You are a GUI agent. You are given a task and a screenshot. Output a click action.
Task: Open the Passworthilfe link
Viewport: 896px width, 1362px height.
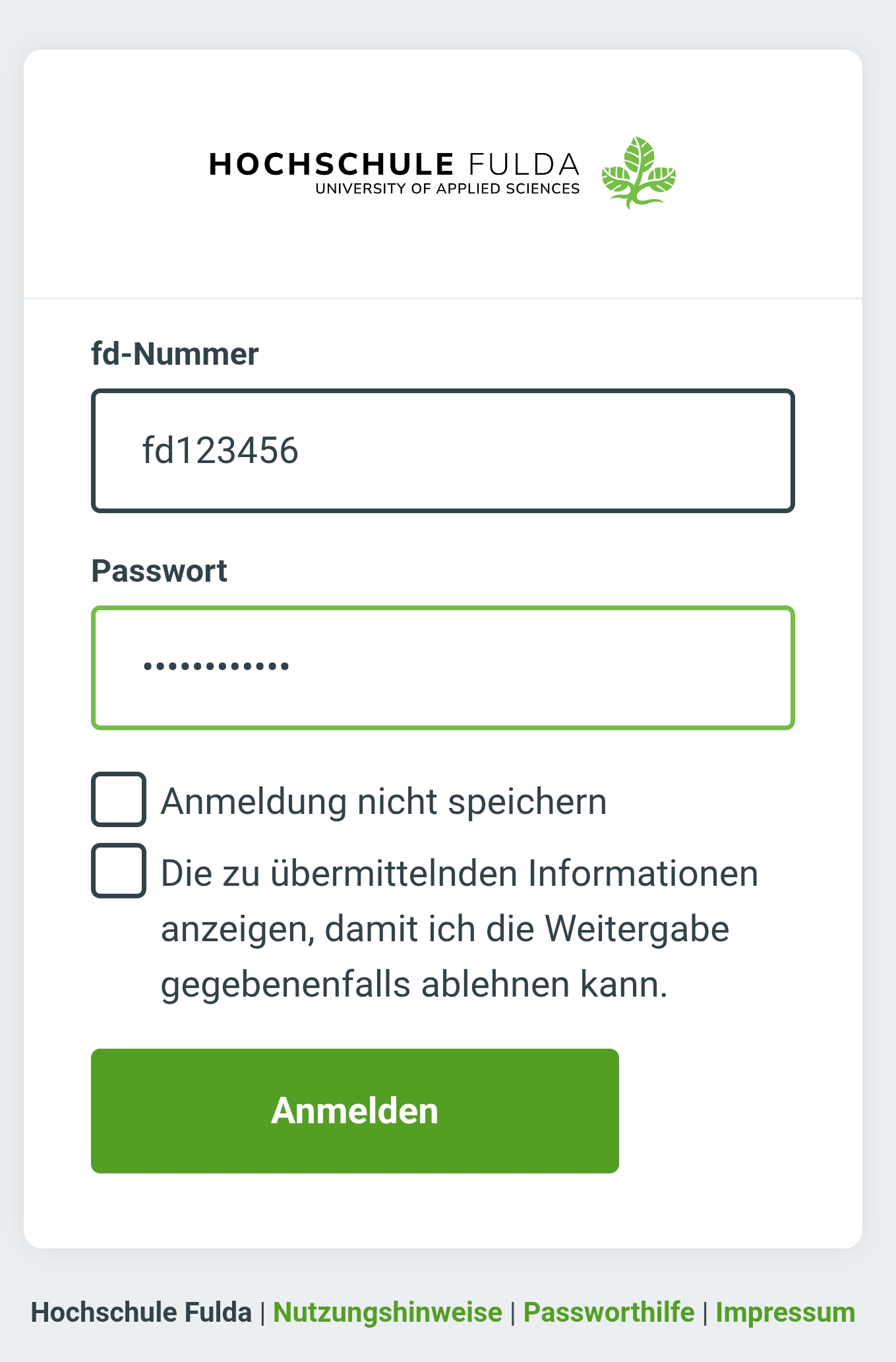click(609, 1313)
